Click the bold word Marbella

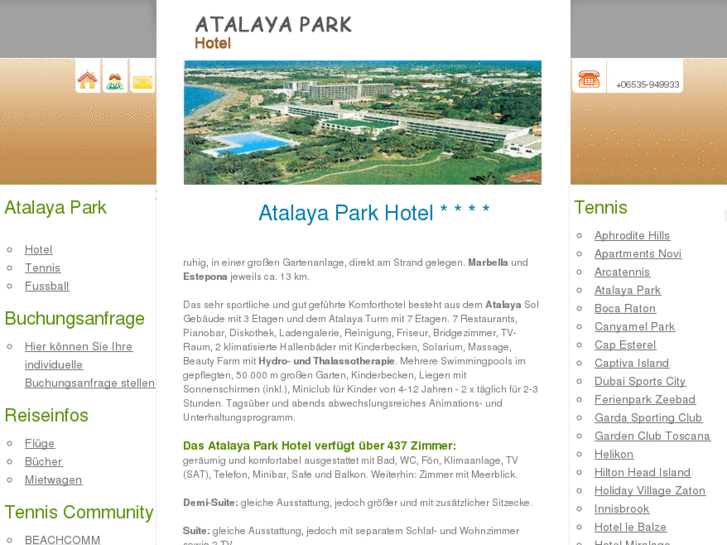pyautogui.click(x=488, y=263)
